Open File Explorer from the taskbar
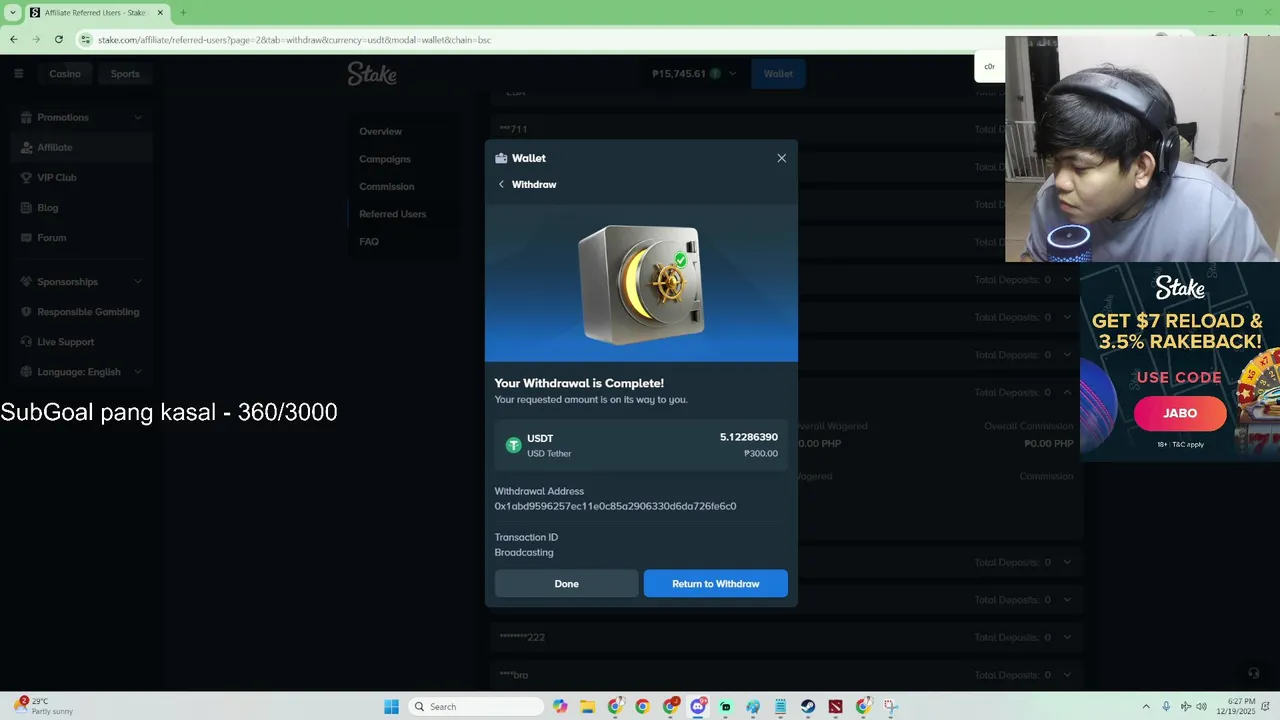This screenshot has height=720, width=1280. point(587,706)
